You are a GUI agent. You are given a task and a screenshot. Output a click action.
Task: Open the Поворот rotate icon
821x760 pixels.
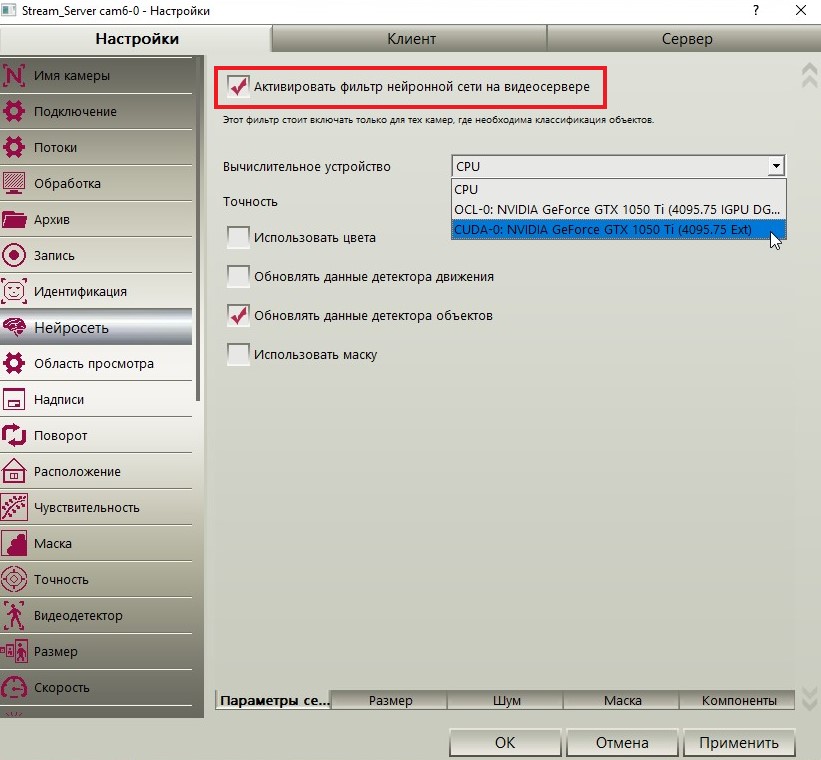14,435
